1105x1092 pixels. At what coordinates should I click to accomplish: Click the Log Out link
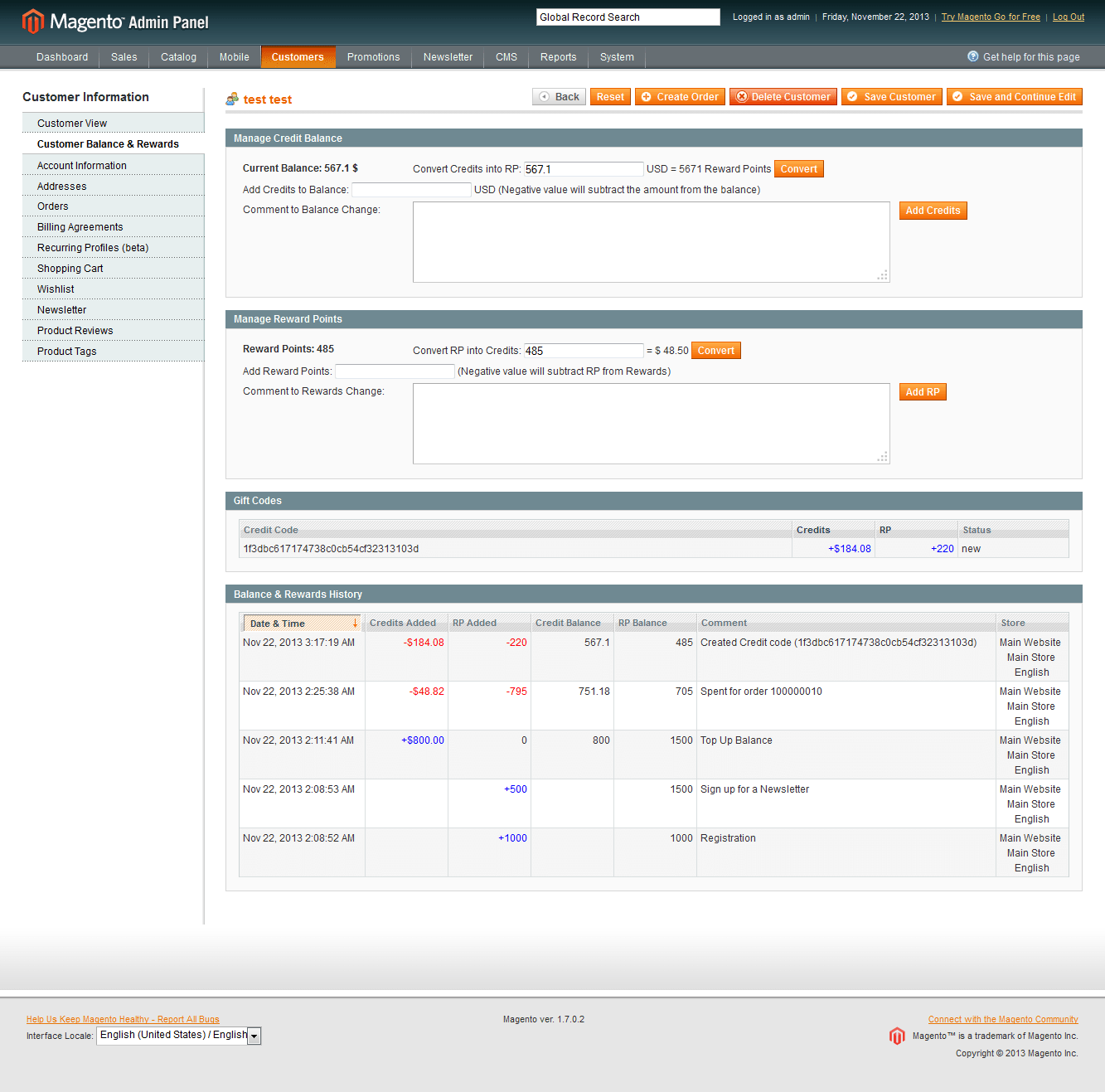[x=1068, y=17]
